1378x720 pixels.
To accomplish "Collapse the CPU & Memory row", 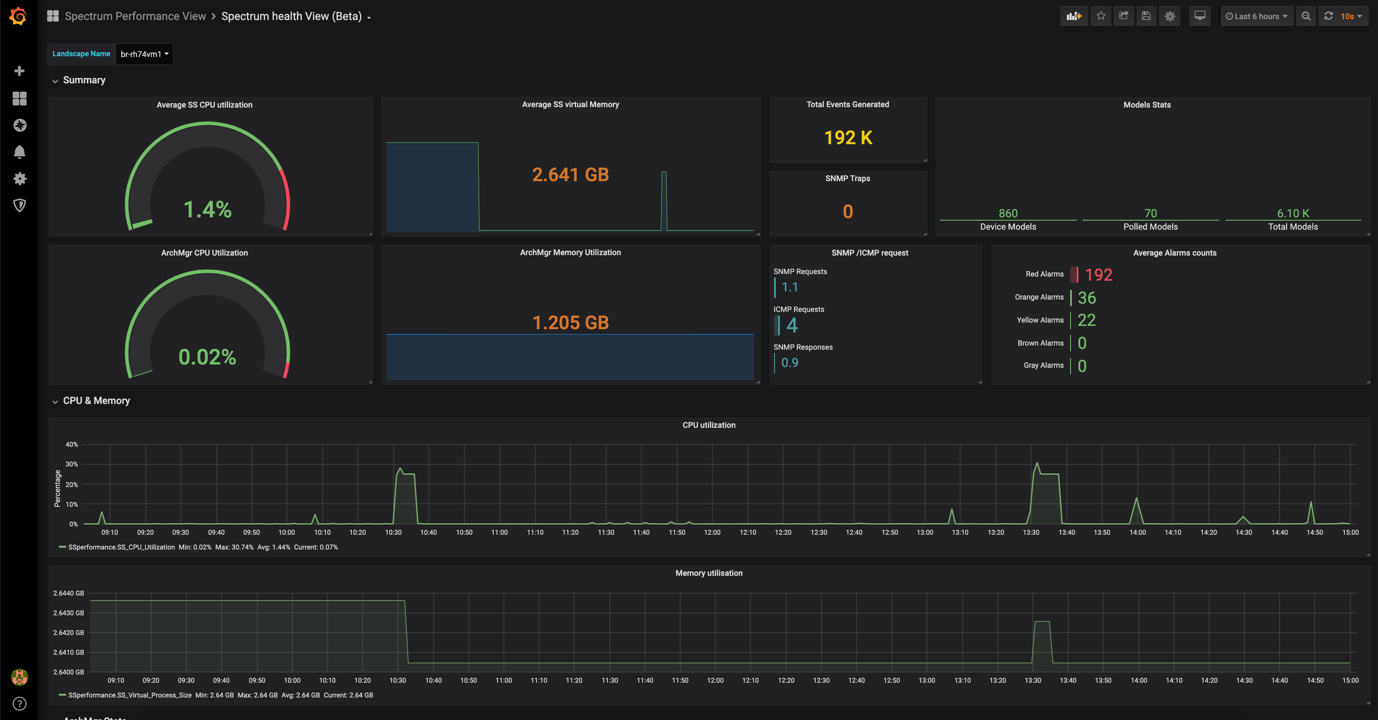I will [x=95, y=401].
